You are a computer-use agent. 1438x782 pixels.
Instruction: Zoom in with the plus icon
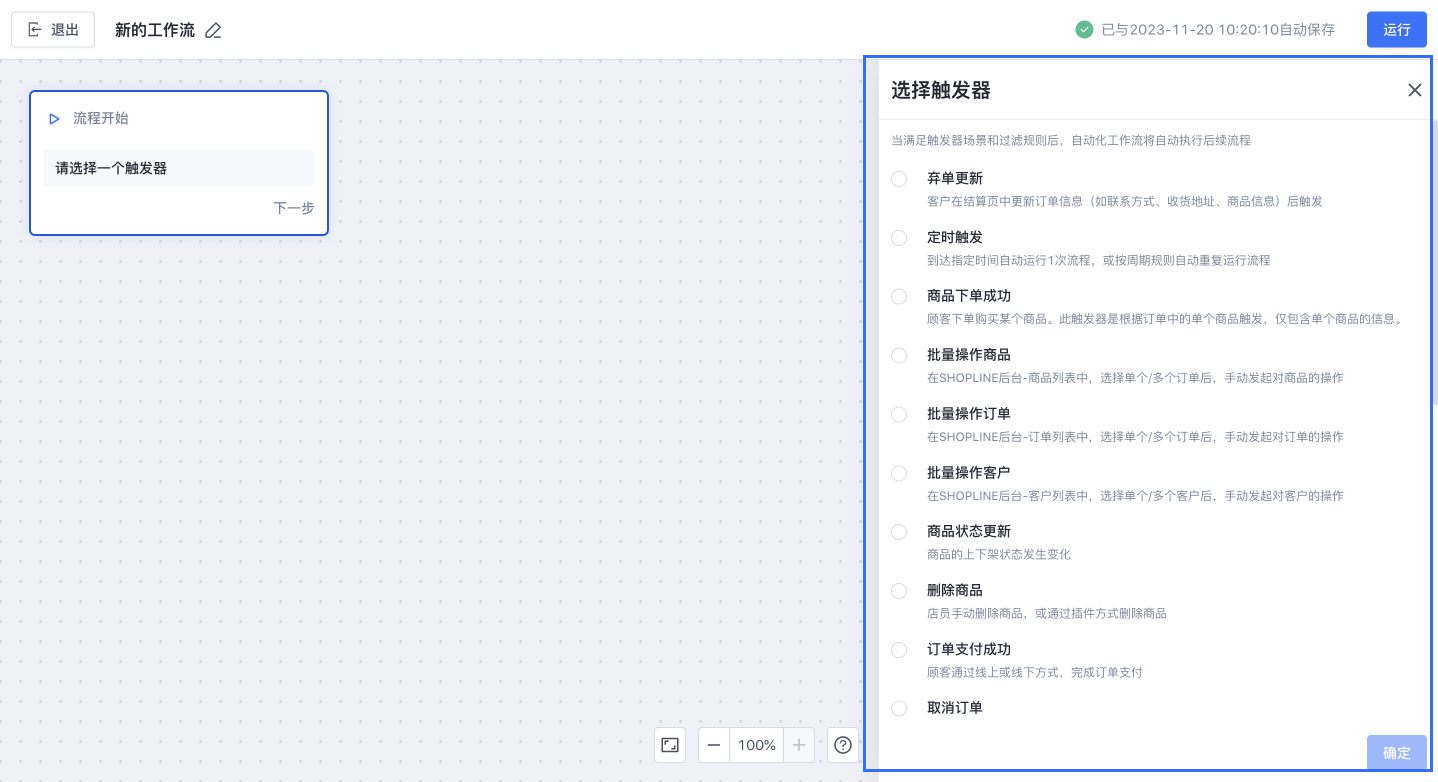[x=799, y=745]
